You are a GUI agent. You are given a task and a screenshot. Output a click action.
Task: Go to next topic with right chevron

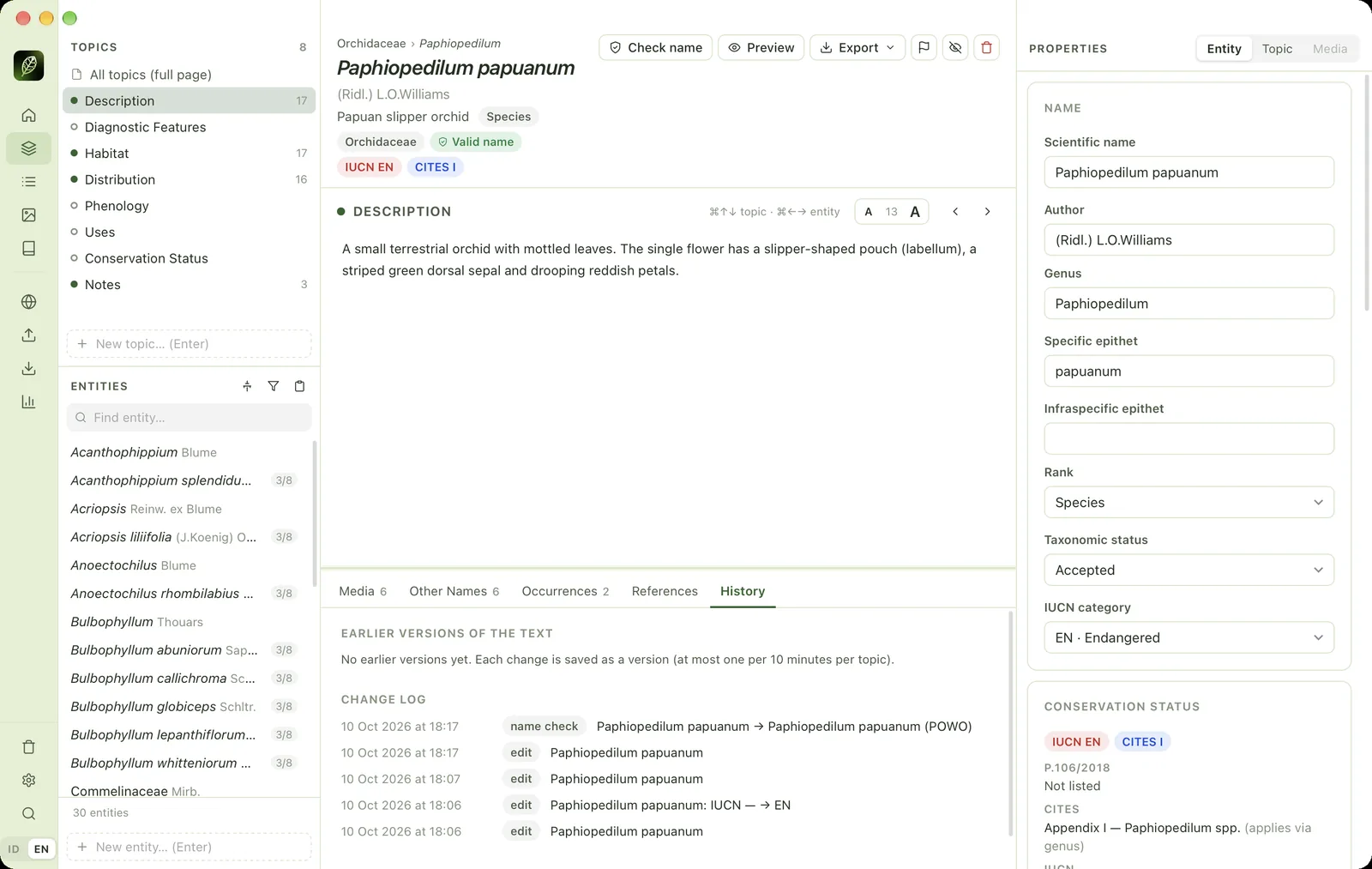(987, 212)
